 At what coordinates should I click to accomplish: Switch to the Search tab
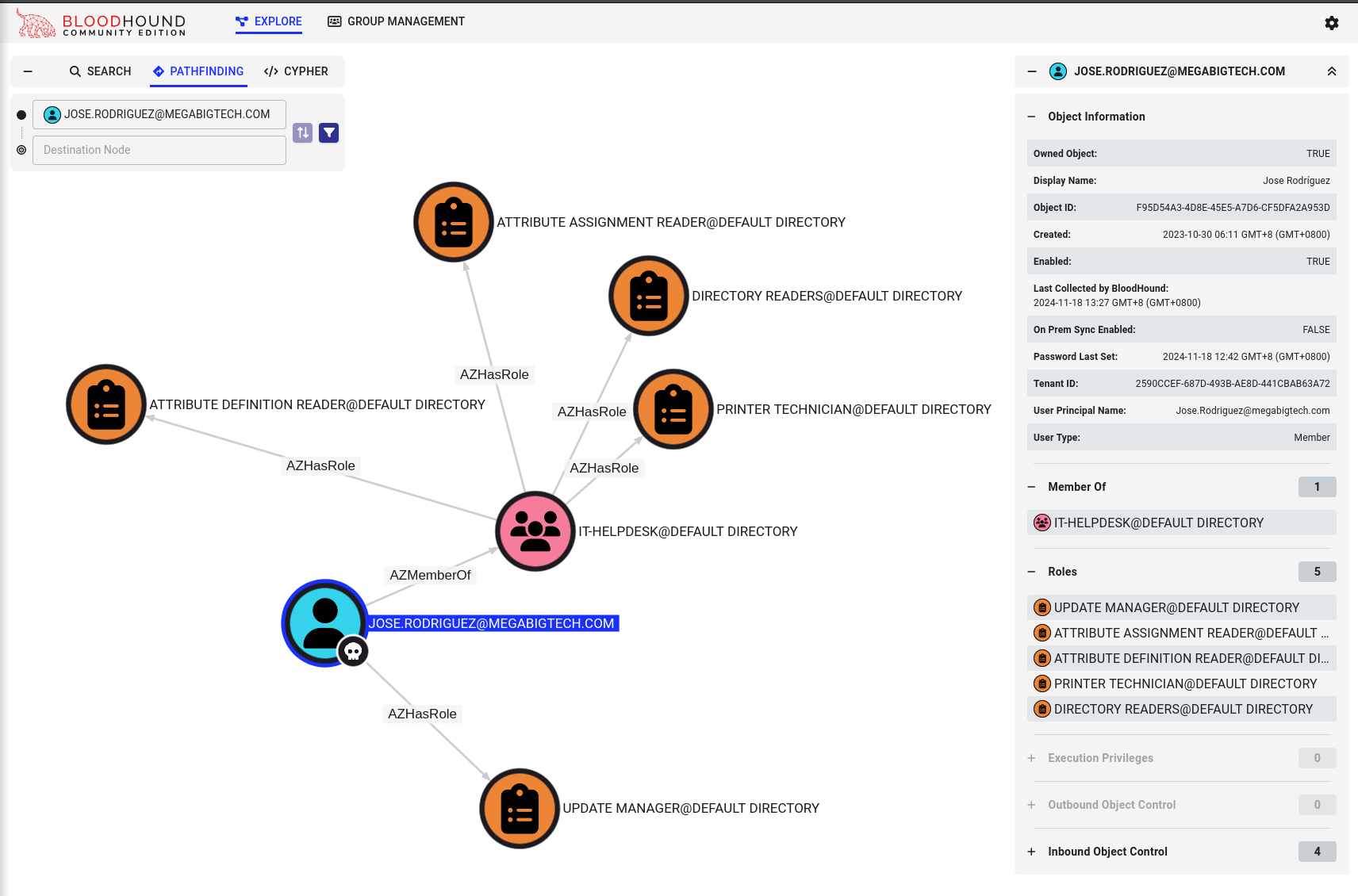(x=100, y=71)
